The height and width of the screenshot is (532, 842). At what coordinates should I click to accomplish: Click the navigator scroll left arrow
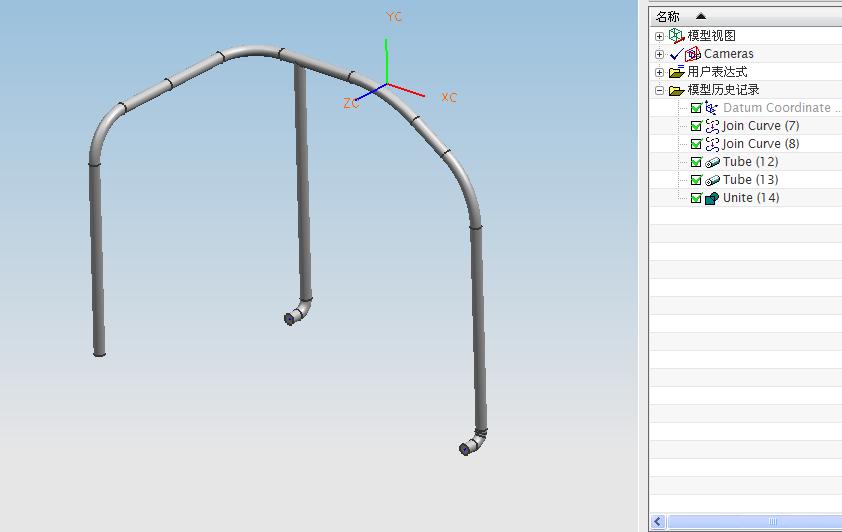coord(658,521)
